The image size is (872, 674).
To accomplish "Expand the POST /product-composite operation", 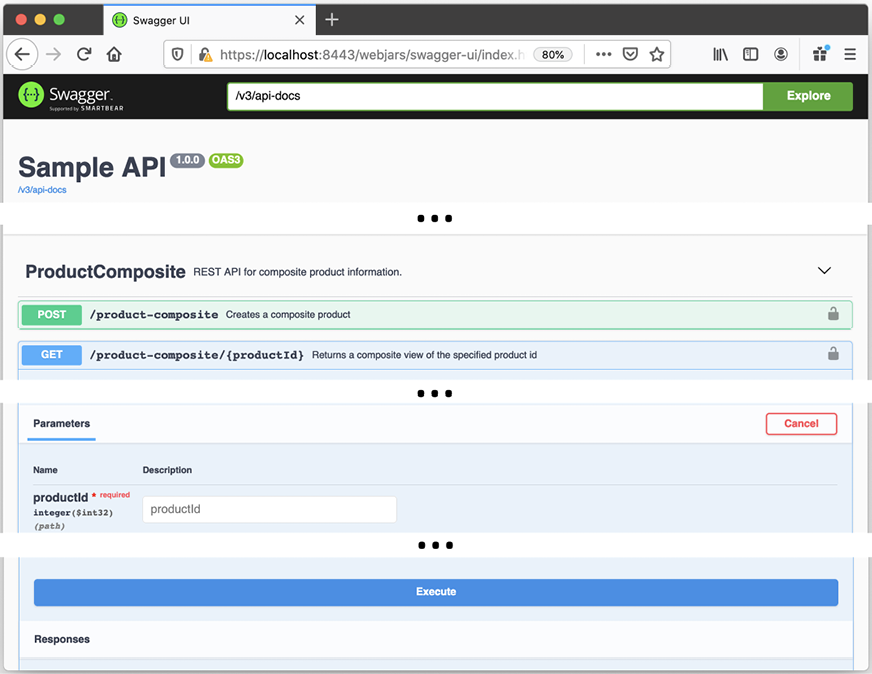I will 435,315.
